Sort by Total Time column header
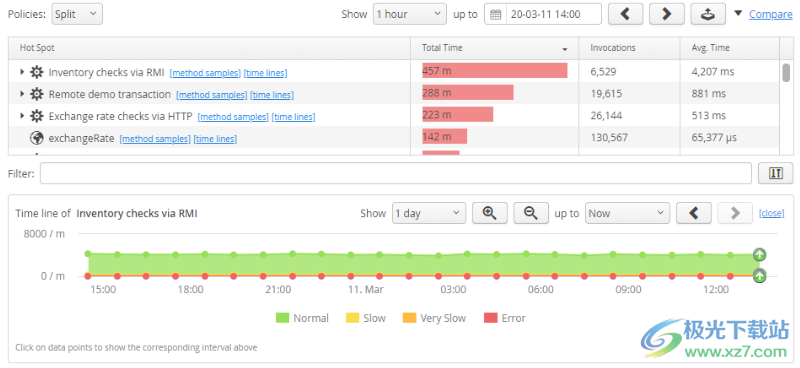 [x=494, y=48]
